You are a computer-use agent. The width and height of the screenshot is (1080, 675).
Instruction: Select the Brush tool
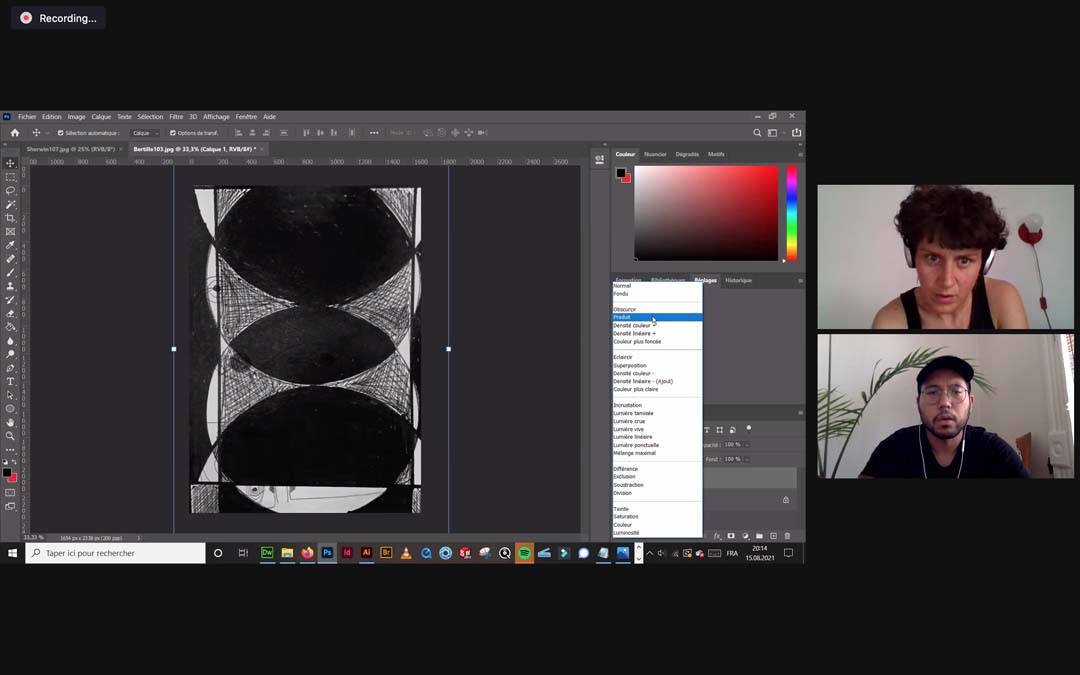click(10, 273)
